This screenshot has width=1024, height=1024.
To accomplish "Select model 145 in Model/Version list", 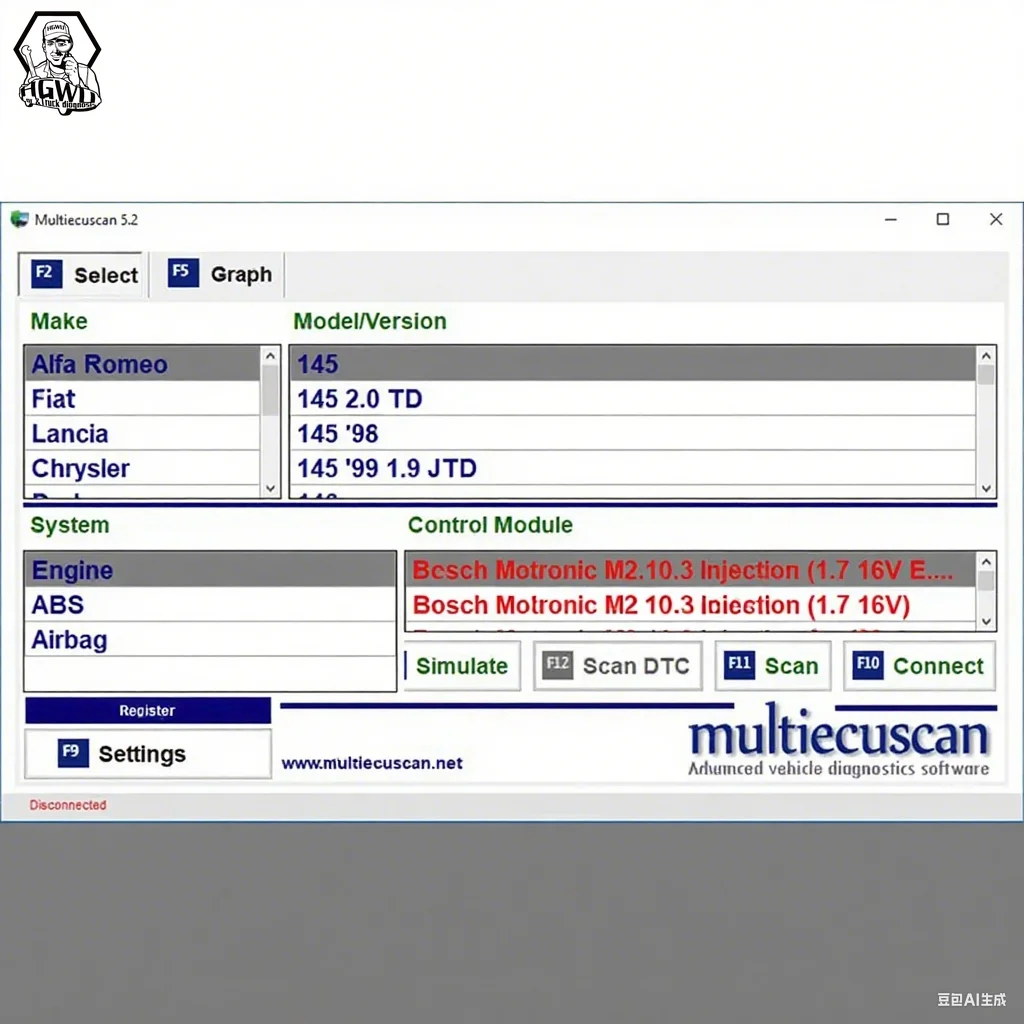I will [633, 364].
